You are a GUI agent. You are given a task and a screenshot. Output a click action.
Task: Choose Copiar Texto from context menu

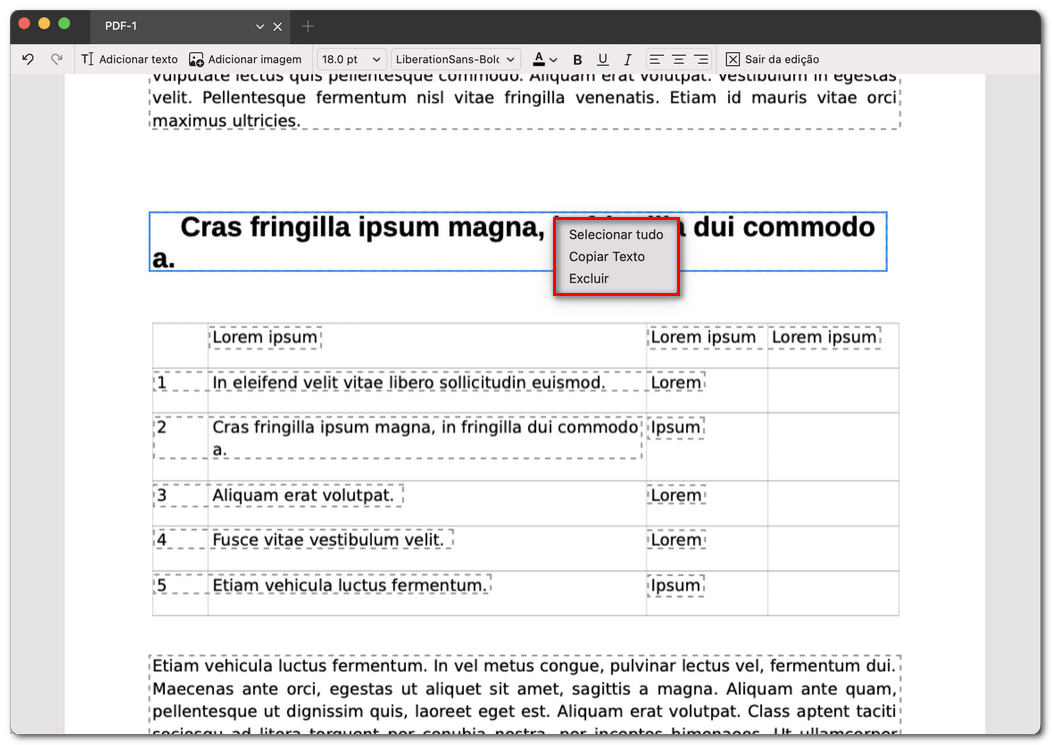click(607, 257)
